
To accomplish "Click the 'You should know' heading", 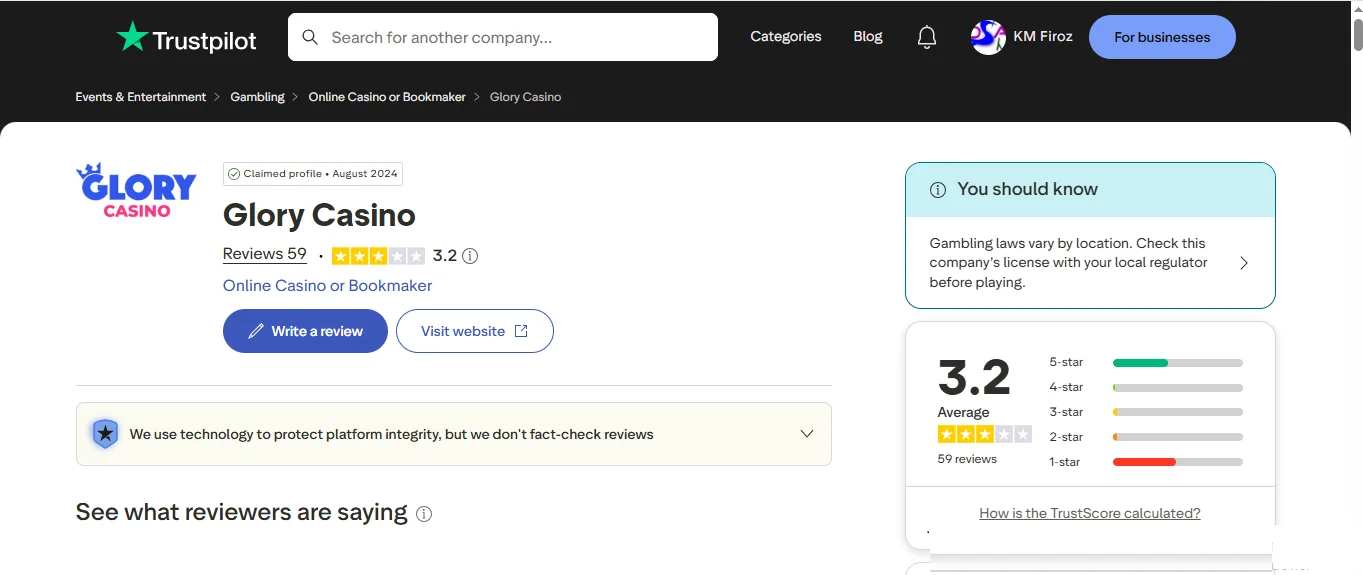I will pos(1027,189).
